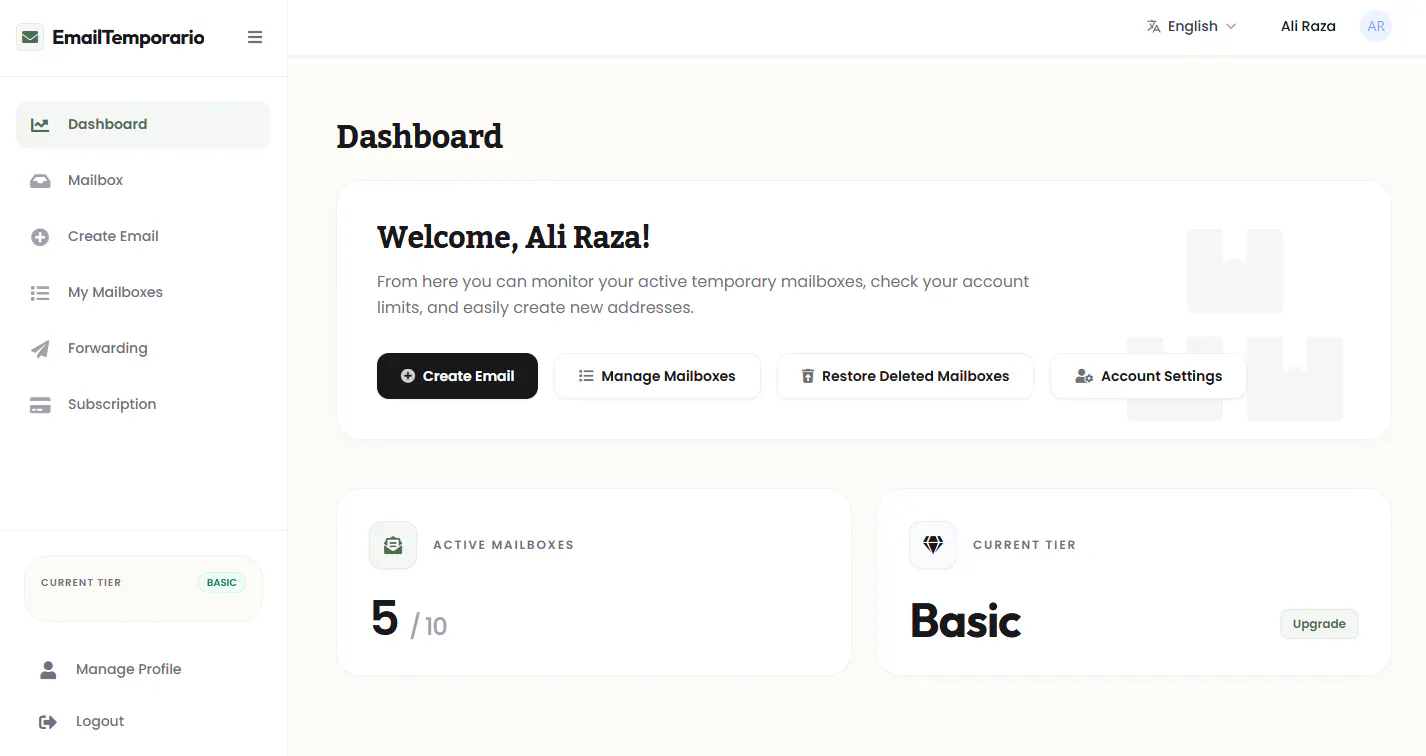Select Create Email in the sidebar
Viewport: 1426px width, 756px height.
pos(143,237)
